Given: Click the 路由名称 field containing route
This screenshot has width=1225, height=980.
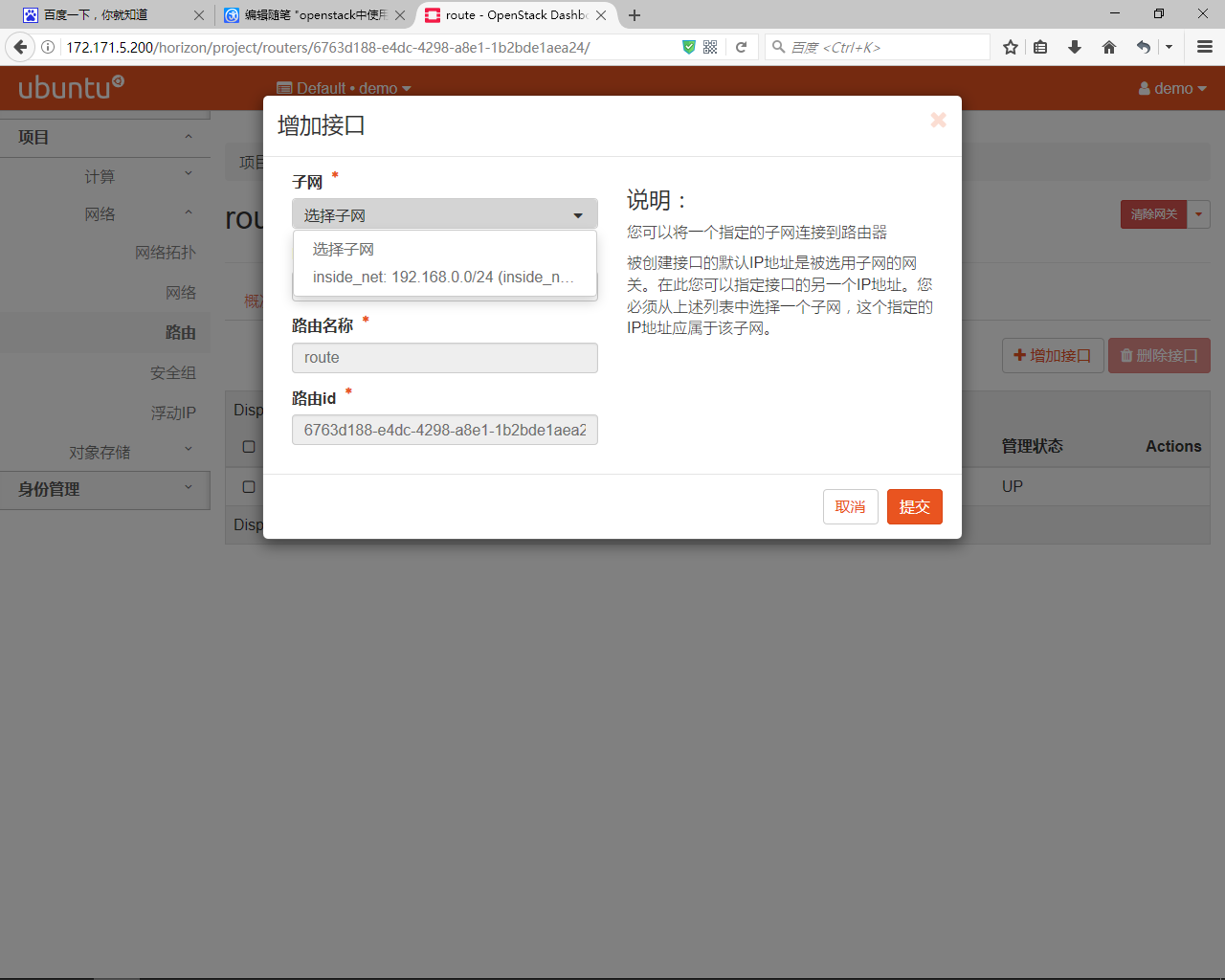Looking at the screenshot, I should coord(445,357).
